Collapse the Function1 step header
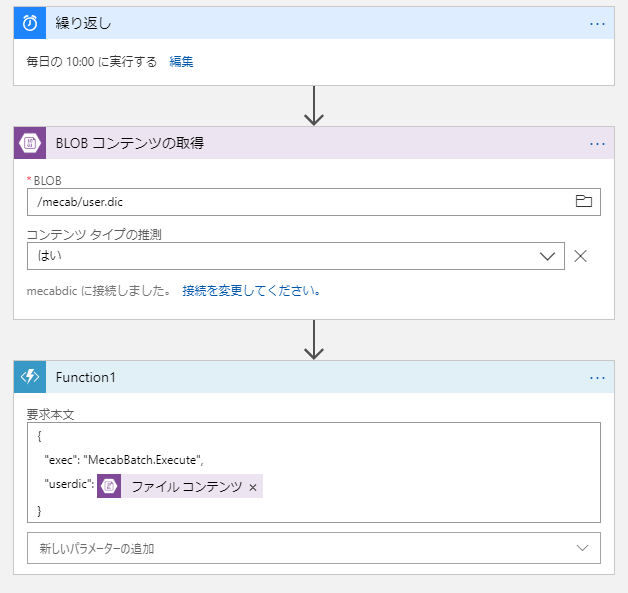 (x=300, y=377)
